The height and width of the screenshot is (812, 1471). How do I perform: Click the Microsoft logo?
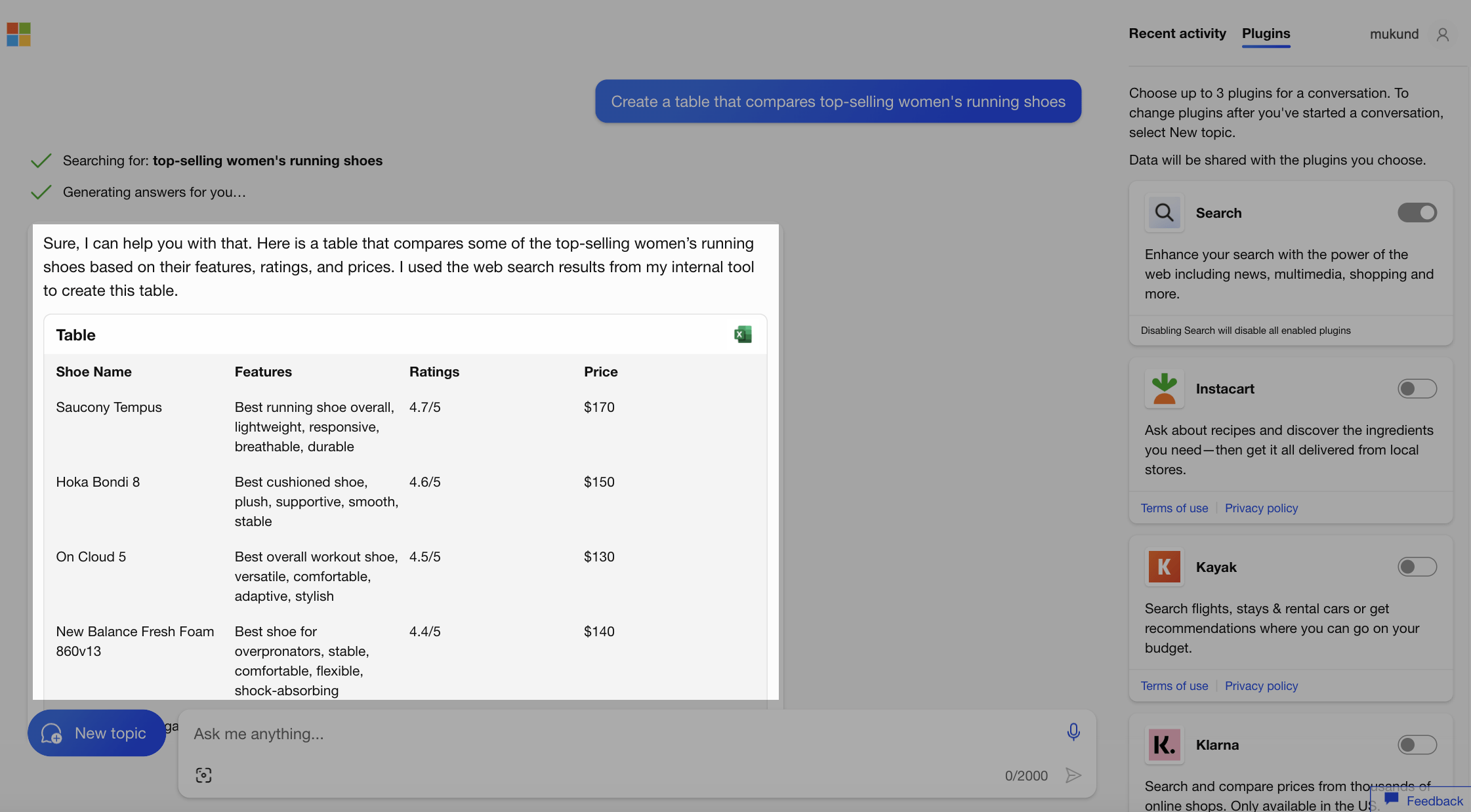18,34
